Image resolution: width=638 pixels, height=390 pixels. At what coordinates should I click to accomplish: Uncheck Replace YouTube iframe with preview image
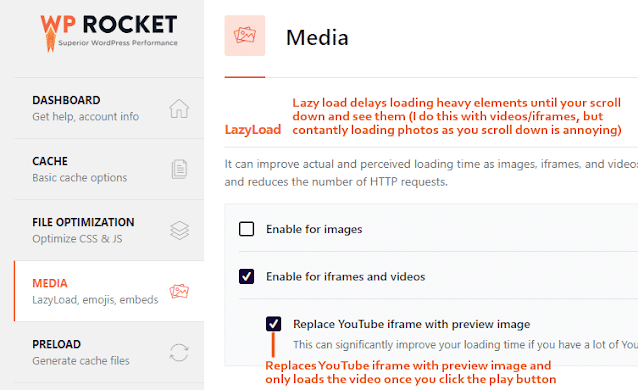coord(273,324)
